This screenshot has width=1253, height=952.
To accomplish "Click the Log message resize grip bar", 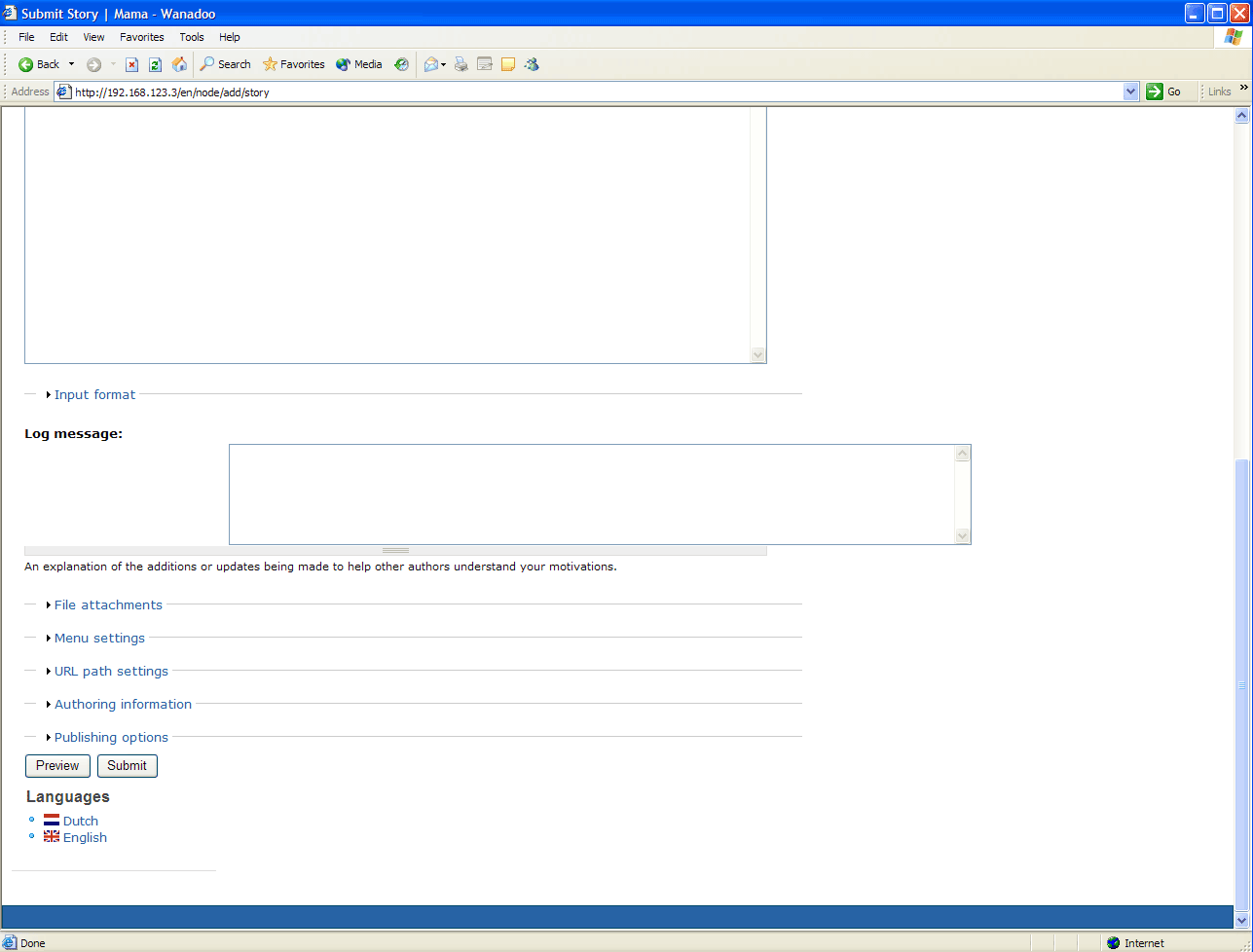I will click(395, 550).
